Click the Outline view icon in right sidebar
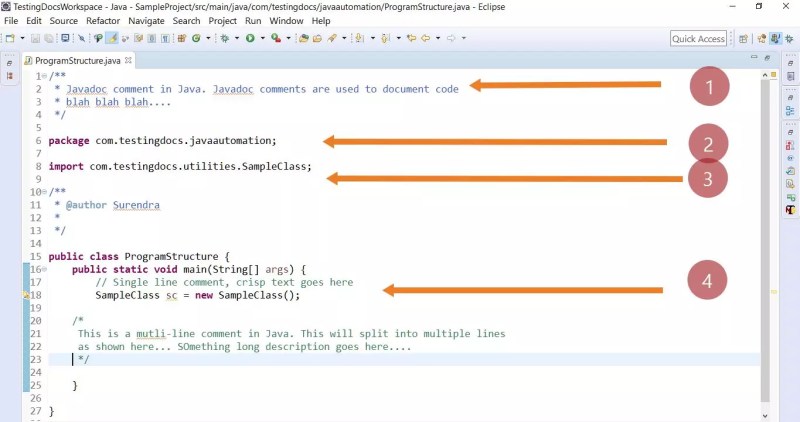This screenshot has width=800, height=422. [x=790, y=111]
